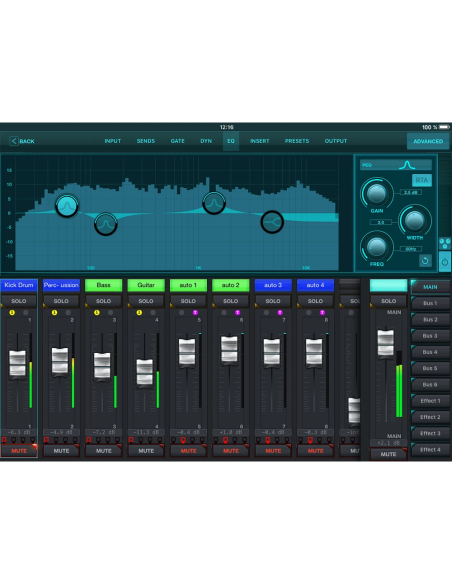
Task: Select the Percussion channel name label
Action: 61,285
